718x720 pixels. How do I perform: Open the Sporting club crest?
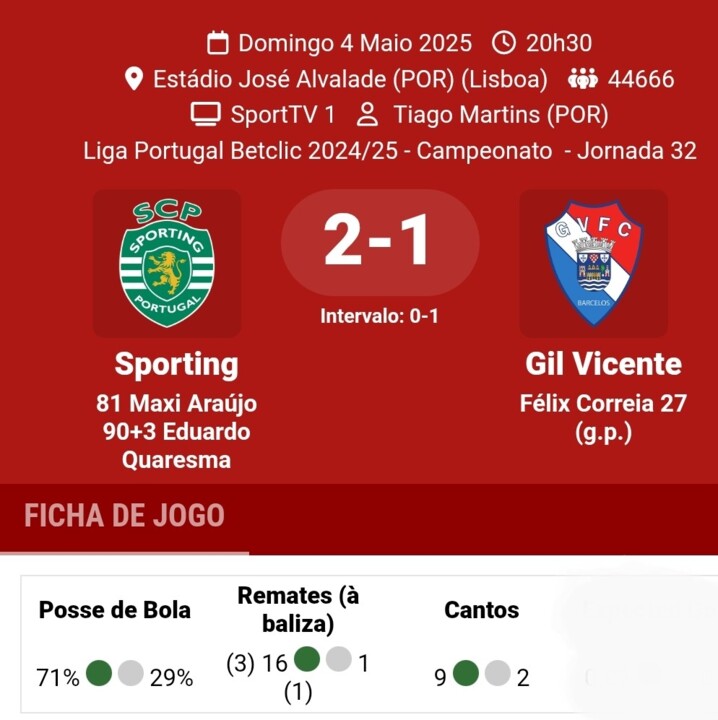coord(166,263)
